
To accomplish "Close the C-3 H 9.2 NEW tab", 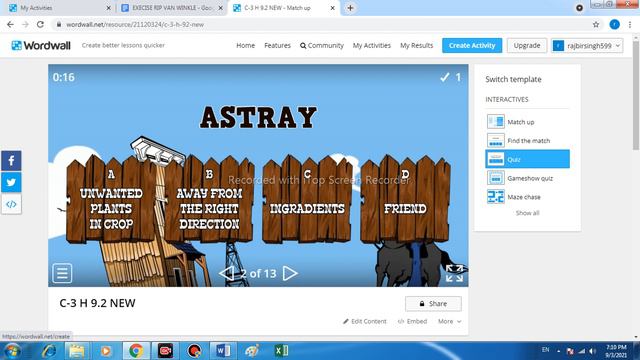I will pyautogui.click(x=332, y=8).
